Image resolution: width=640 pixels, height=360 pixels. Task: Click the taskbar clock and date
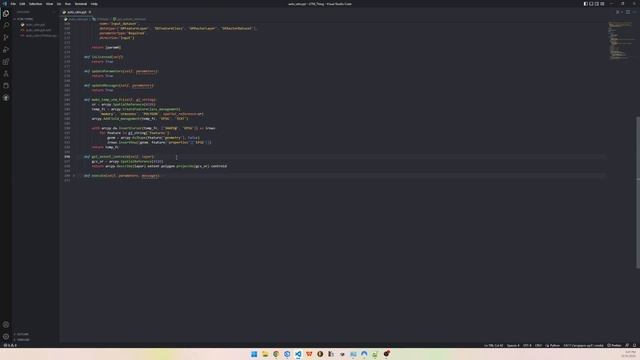pyautogui.click(x=630, y=354)
